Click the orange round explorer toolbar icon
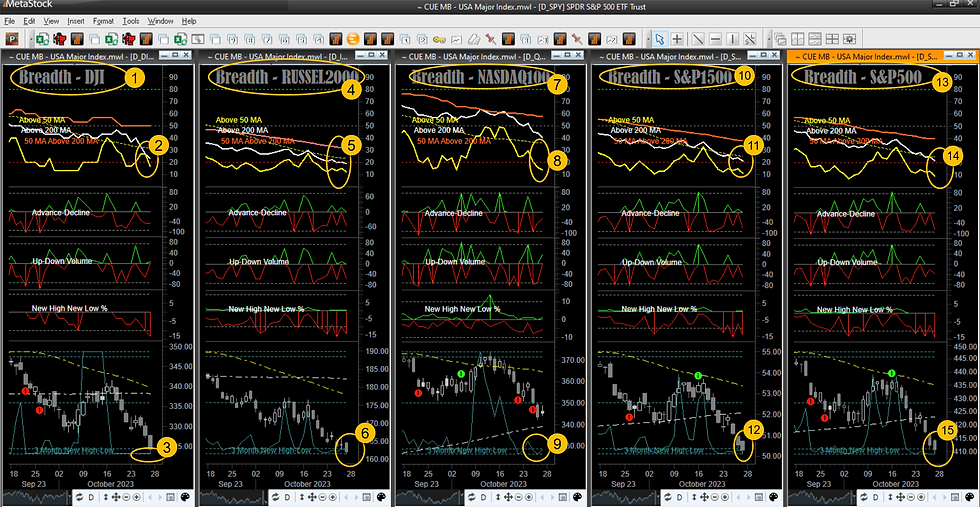 pyautogui.click(x=353, y=39)
